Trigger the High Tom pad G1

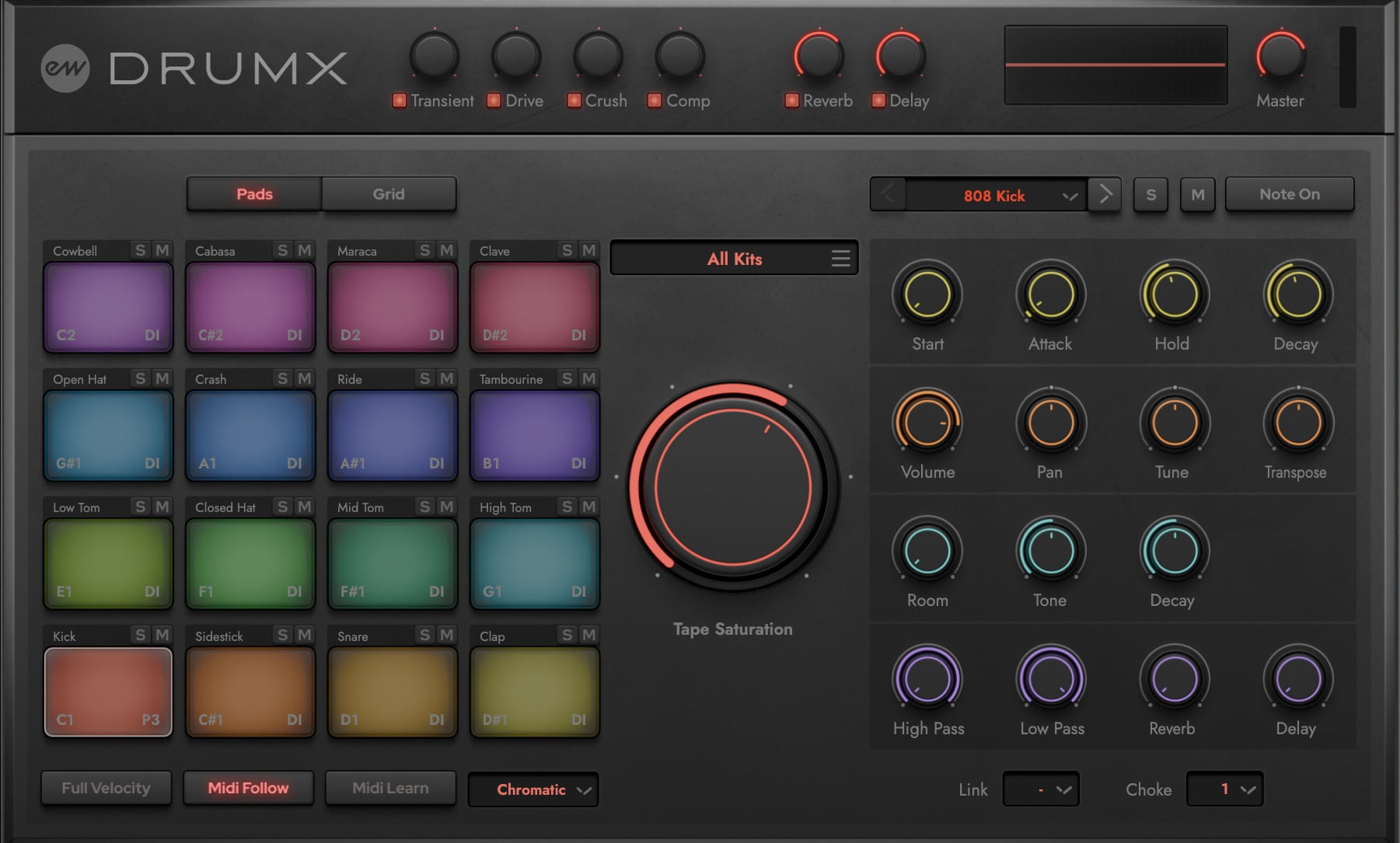535,563
